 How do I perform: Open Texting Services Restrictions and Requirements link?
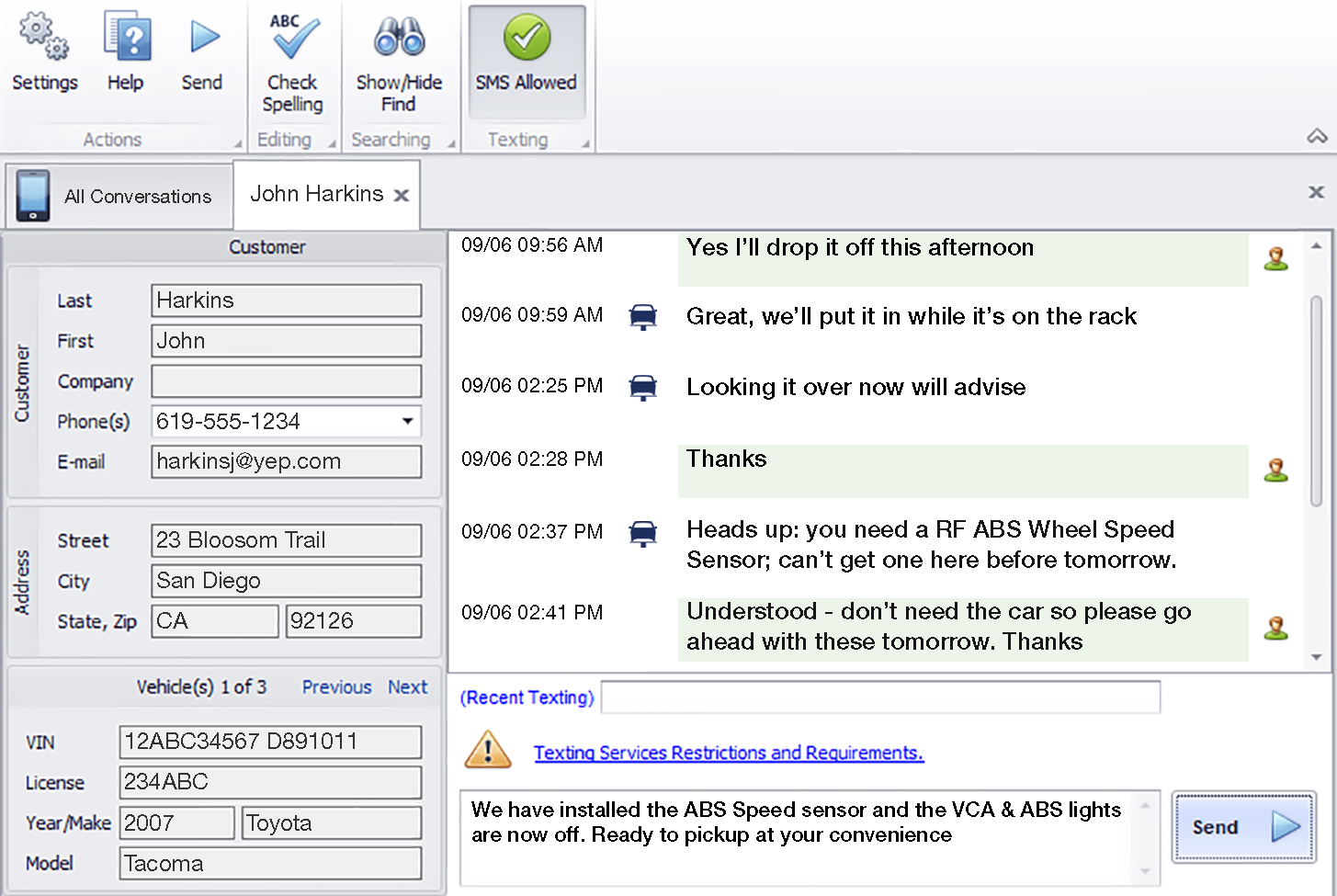(729, 752)
